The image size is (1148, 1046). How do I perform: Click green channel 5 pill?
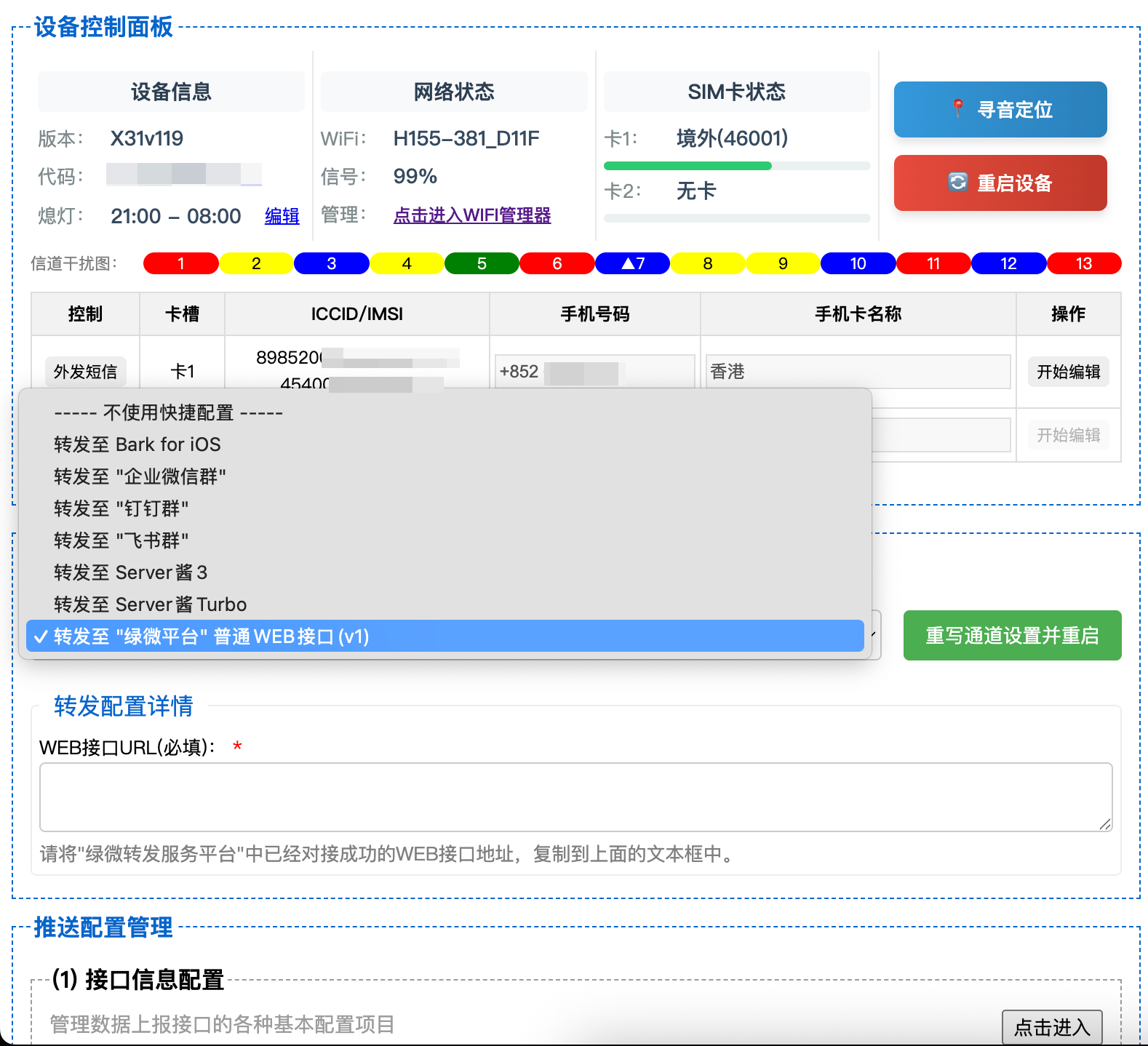tap(482, 263)
